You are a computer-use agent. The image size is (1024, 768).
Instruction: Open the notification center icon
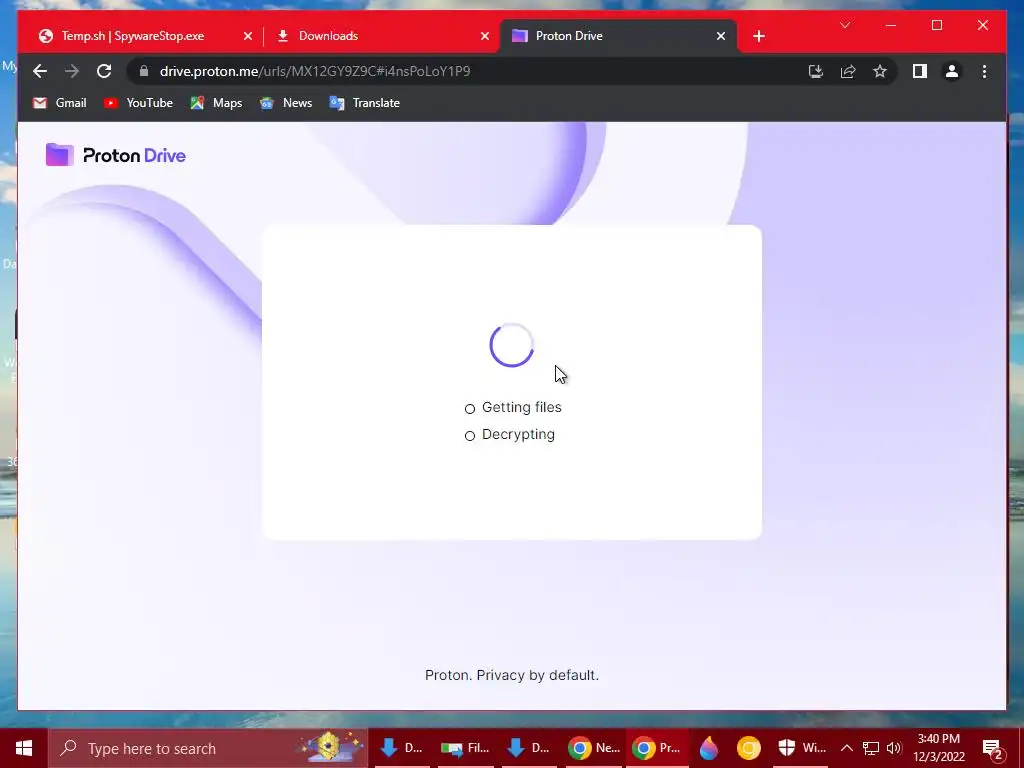coord(993,748)
